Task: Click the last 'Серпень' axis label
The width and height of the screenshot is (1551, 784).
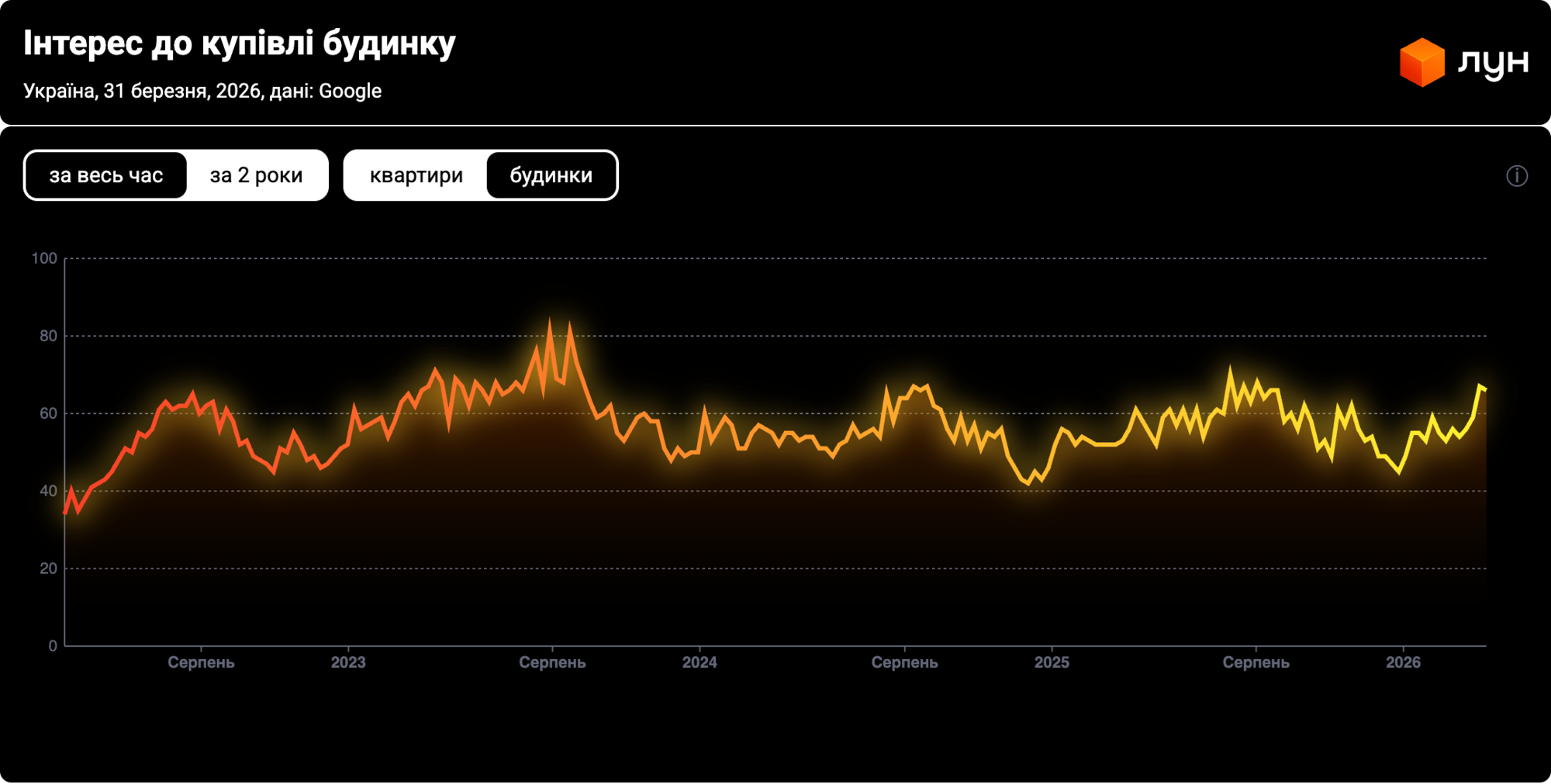Action: pyautogui.click(x=1256, y=662)
